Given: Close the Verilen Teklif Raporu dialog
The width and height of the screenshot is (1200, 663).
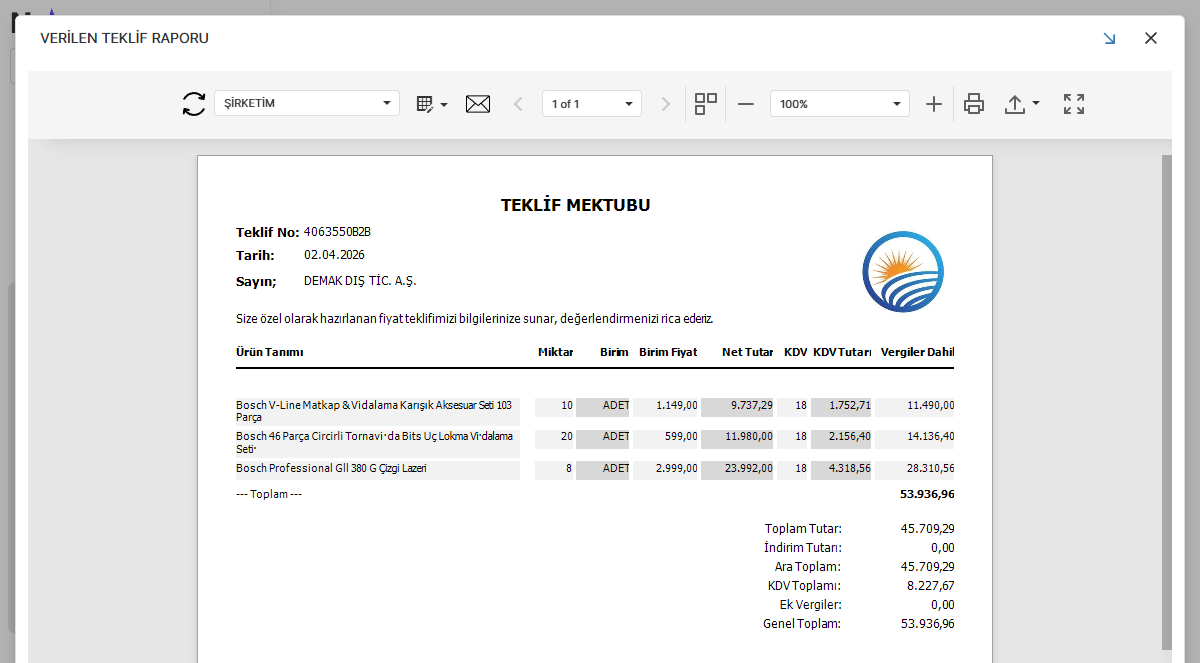Looking at the screenshot, I should [1151, 38].
